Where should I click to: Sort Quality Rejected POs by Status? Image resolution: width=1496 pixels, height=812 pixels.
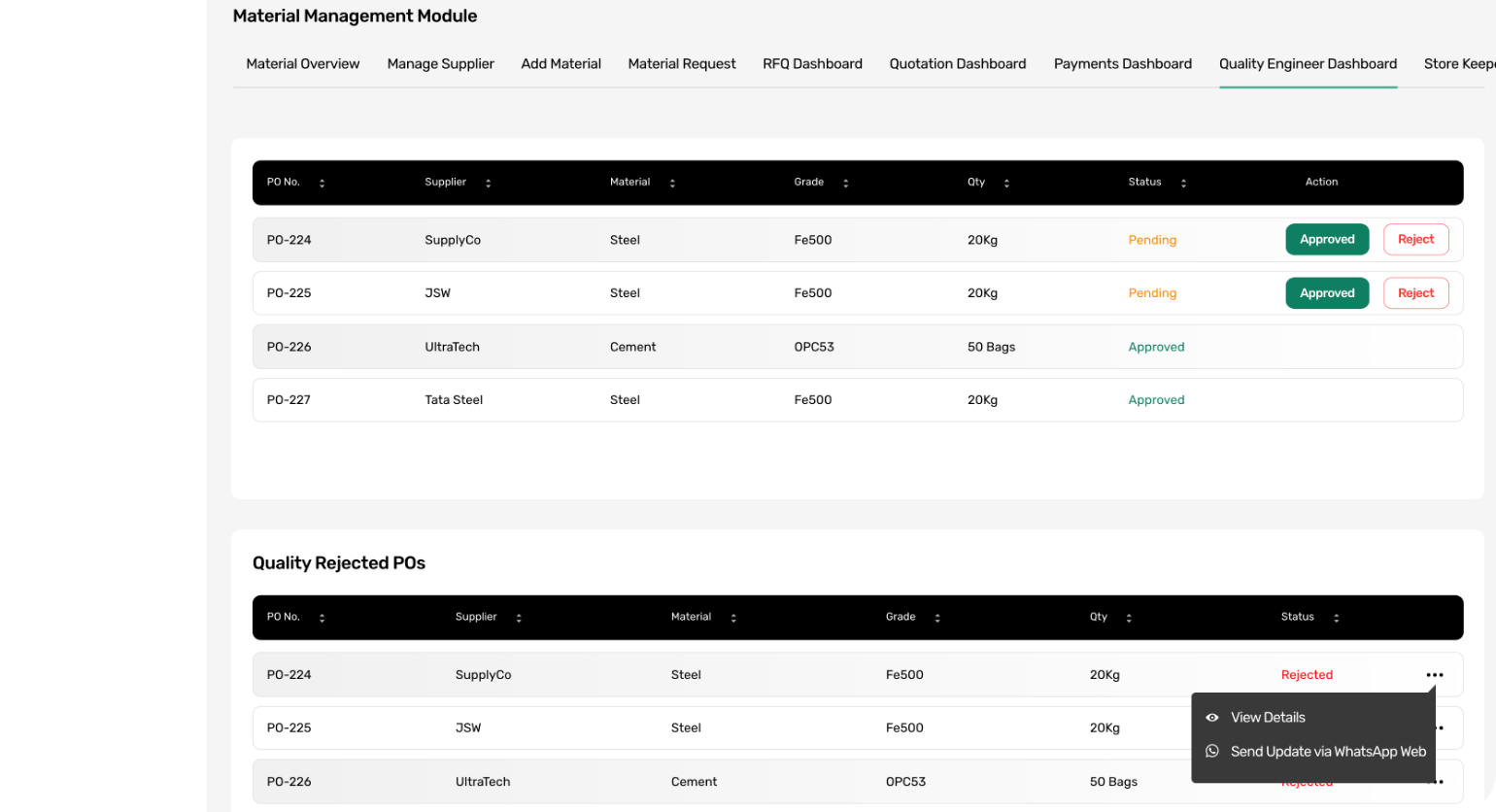point(1336,618)
